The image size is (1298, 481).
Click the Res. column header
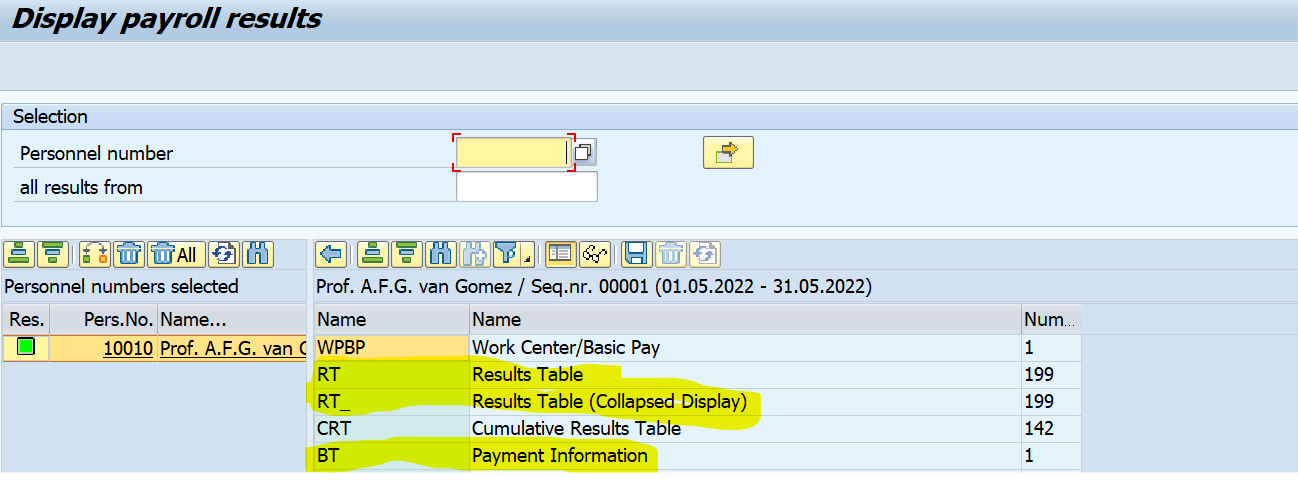pos(26,320)
